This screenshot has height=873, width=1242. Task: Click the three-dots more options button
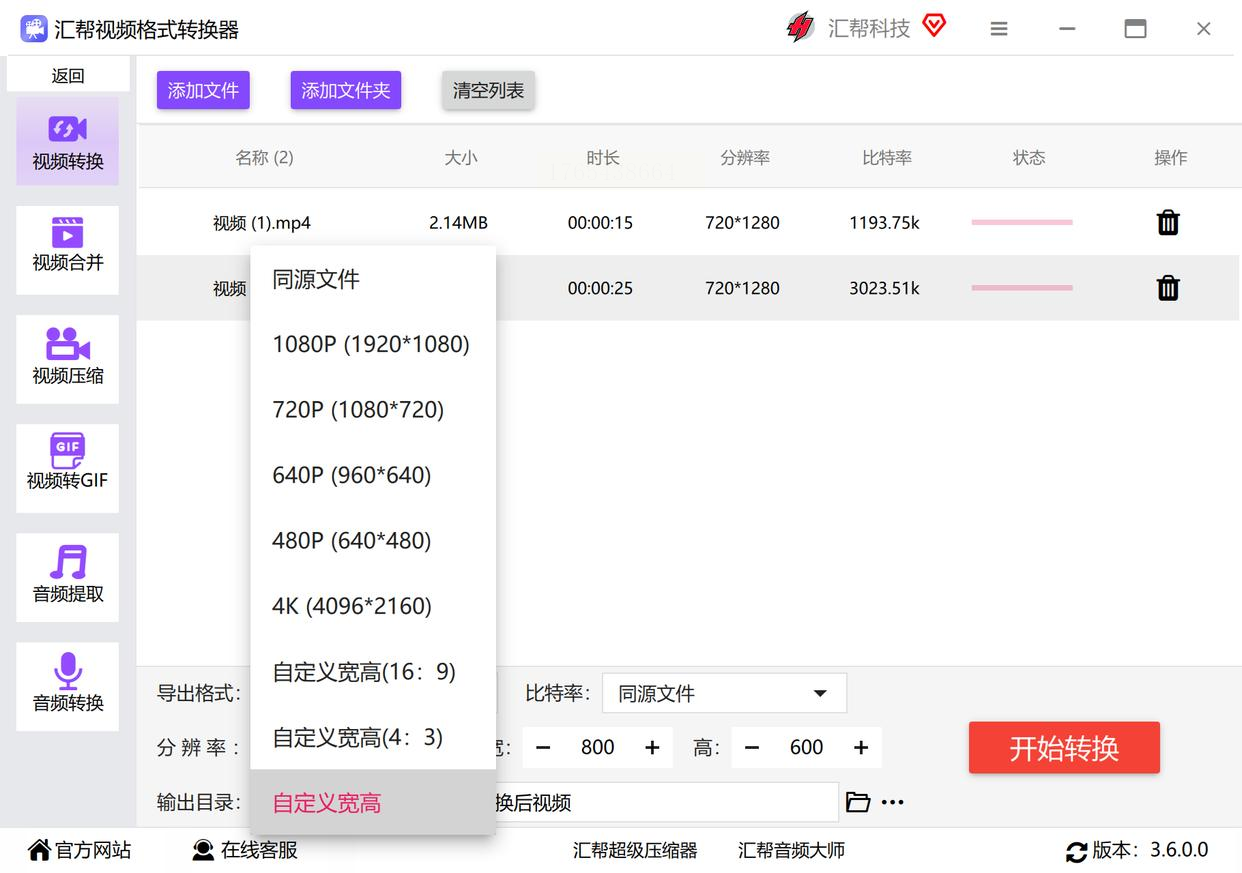(893, 802)
